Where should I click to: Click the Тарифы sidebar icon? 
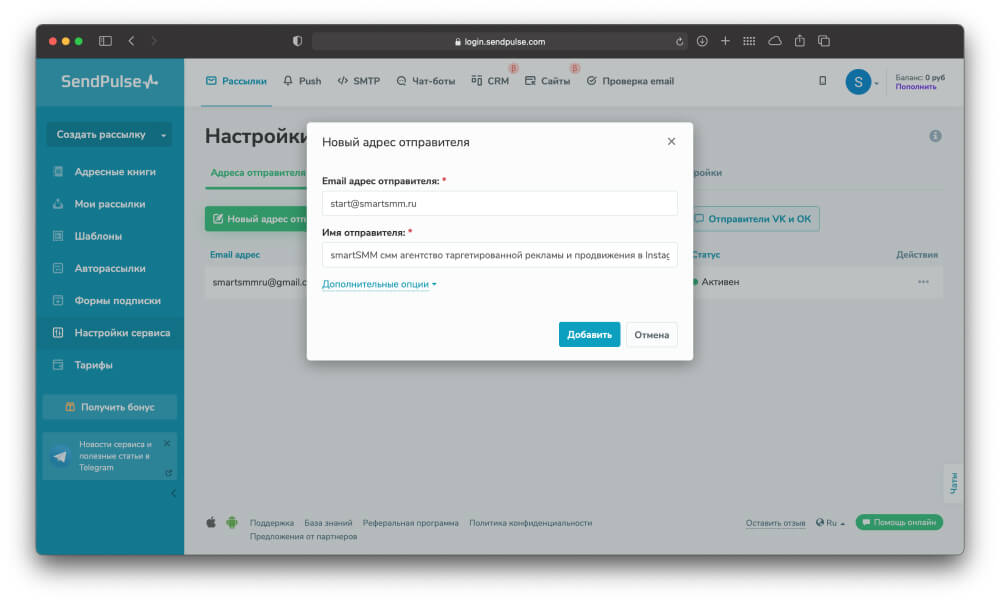pos(58,365)
